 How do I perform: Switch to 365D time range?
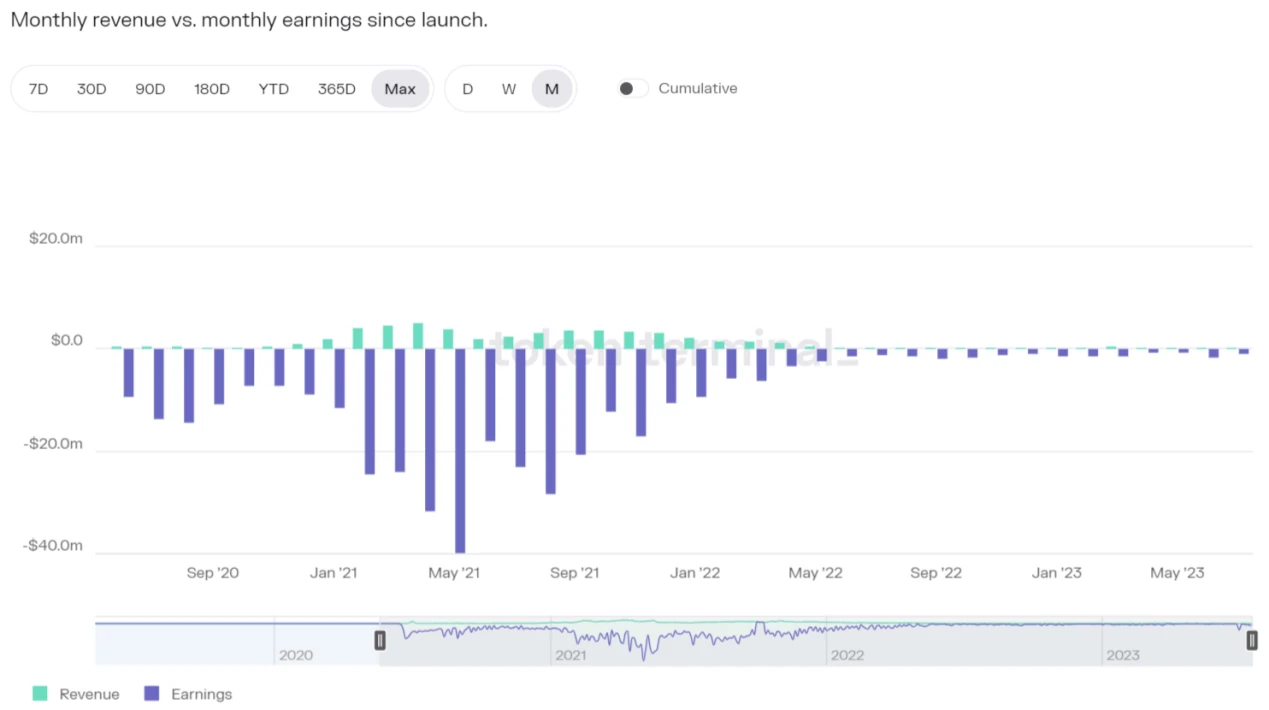point(336,89)
